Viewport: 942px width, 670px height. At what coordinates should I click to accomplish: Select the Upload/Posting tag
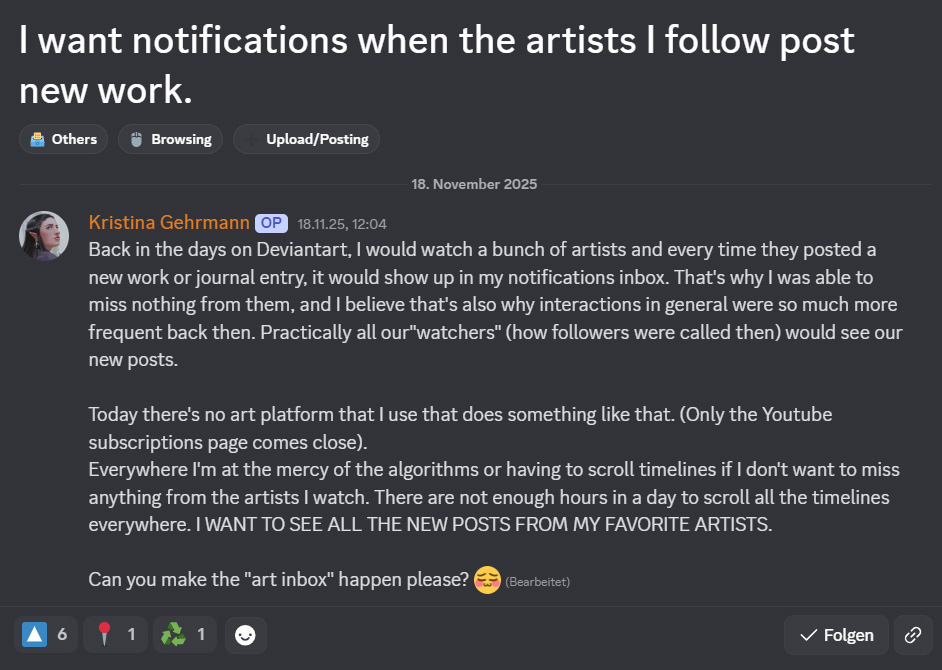[306, 139]
